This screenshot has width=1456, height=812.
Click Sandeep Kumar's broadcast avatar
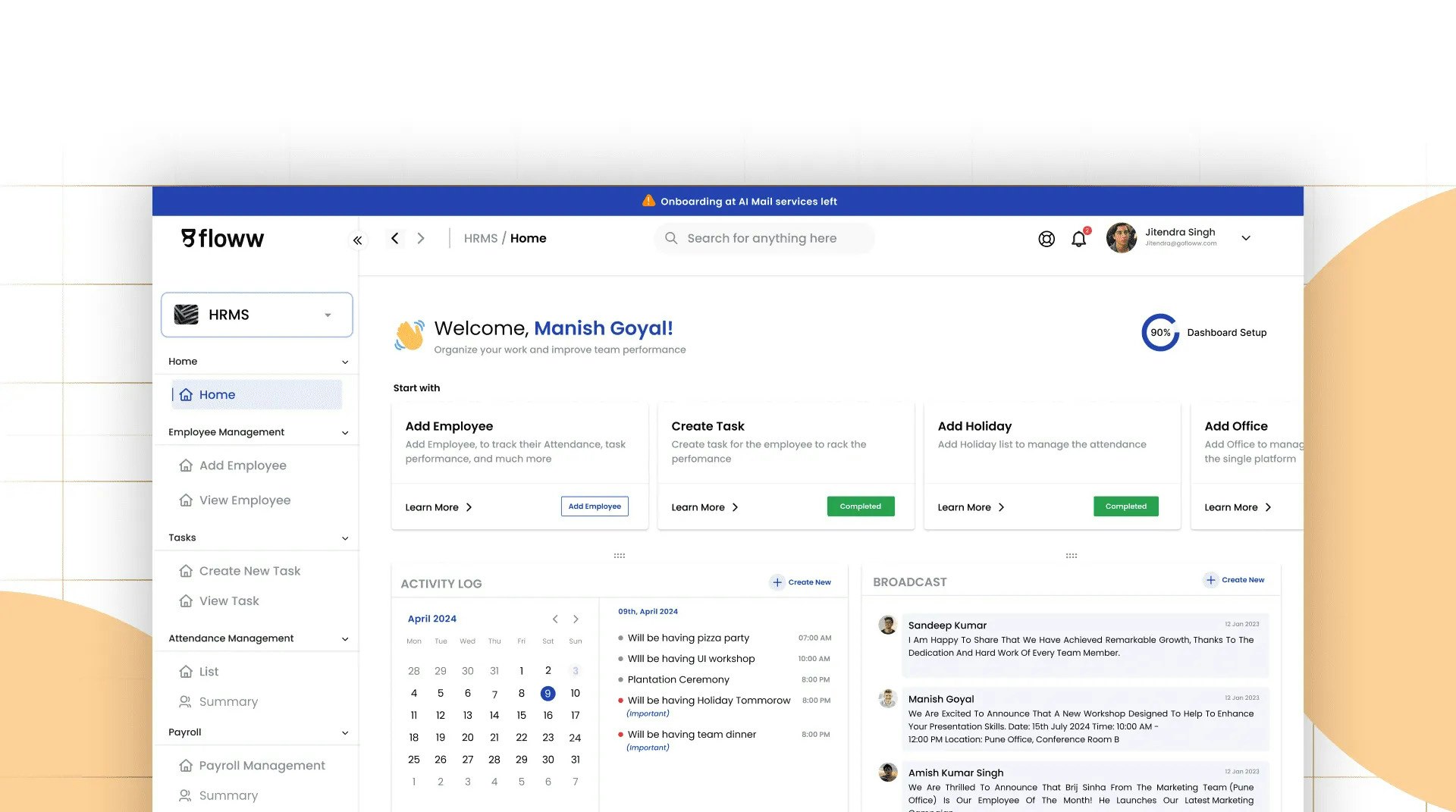click(887, 625)
